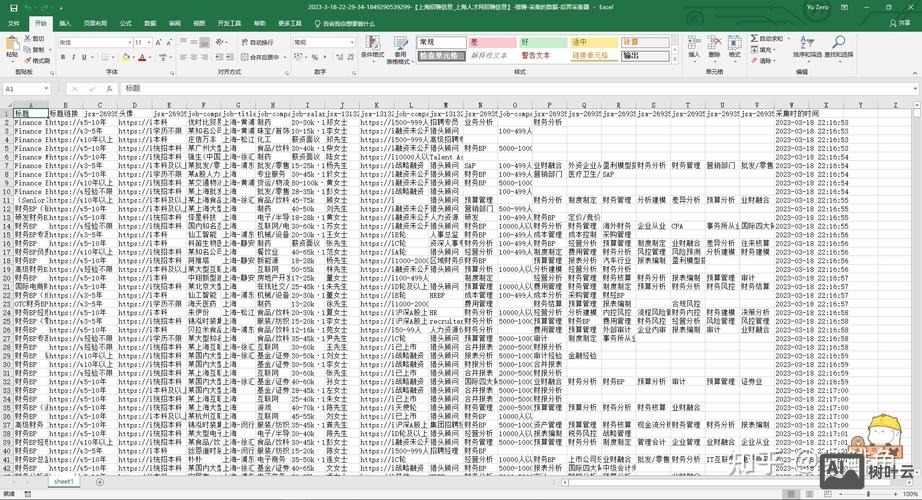Switch to the Page Layout ribbon tab

click(x=95, y=24)
